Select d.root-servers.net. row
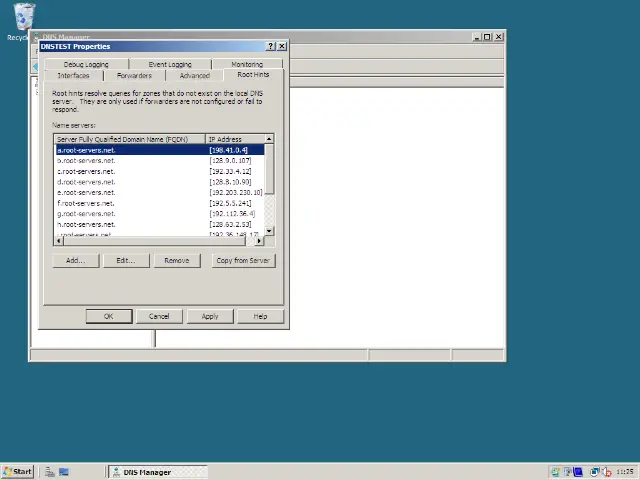This screenshot has height=480, width=640. click(x=160, y=182)
